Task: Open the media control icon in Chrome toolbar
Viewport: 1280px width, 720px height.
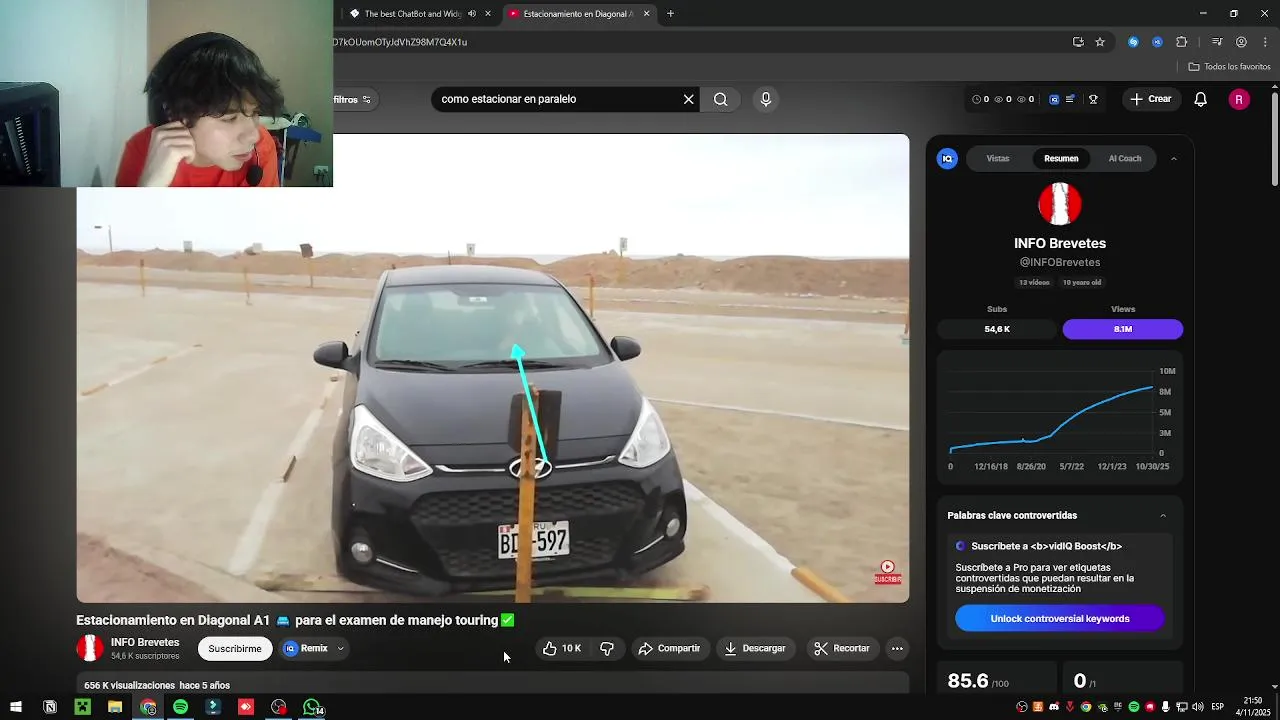Action: [x=1217, y=42]
